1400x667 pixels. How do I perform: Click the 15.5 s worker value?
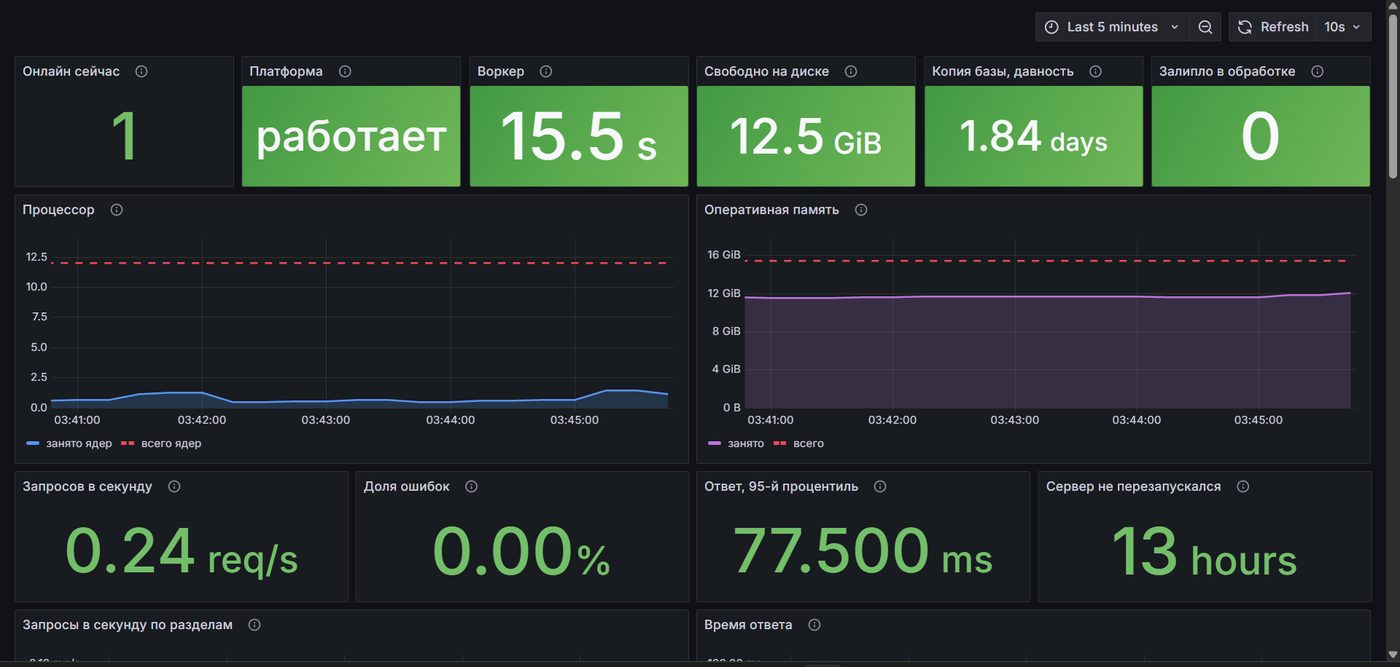[579, 136]
